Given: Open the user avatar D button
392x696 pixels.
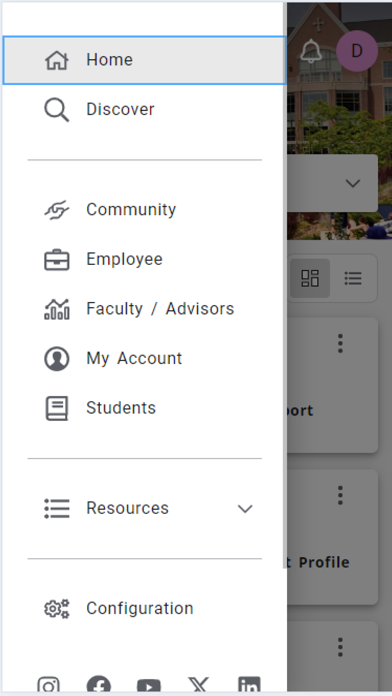Looking at the screenshot, I should [357, 51].
